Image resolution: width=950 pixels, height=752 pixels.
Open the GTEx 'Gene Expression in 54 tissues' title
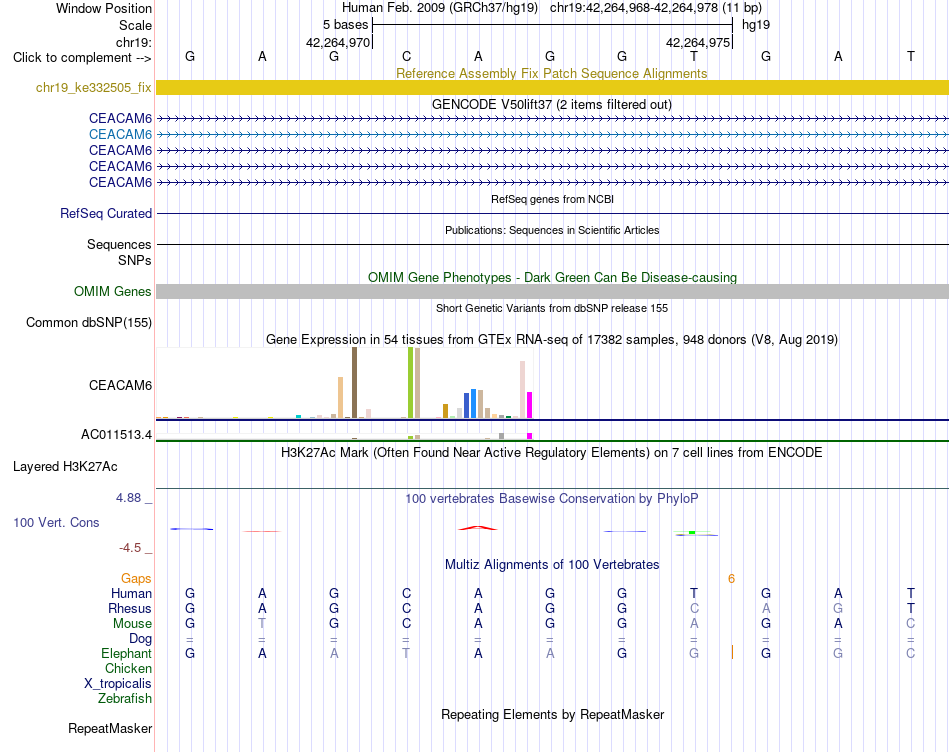pos(552,339)
